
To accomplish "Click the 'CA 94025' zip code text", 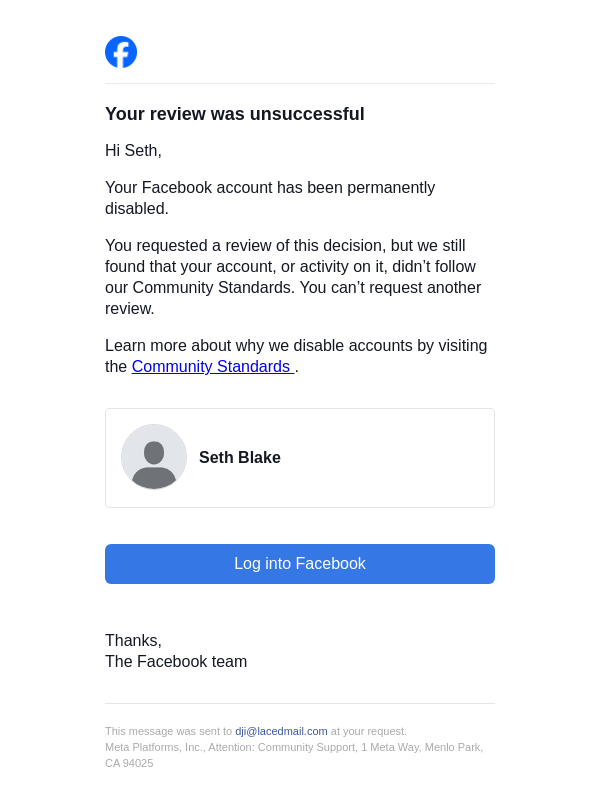I will click(x=129, y=763).
